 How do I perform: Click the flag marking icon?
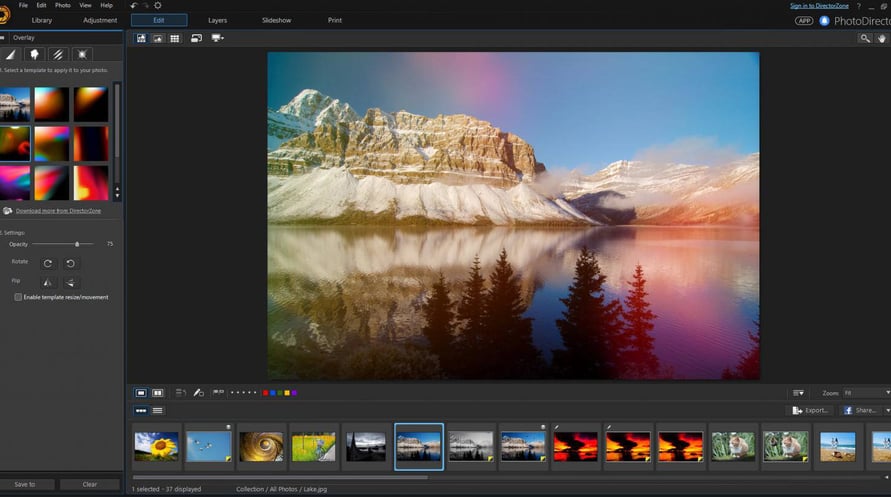point(218,392)
